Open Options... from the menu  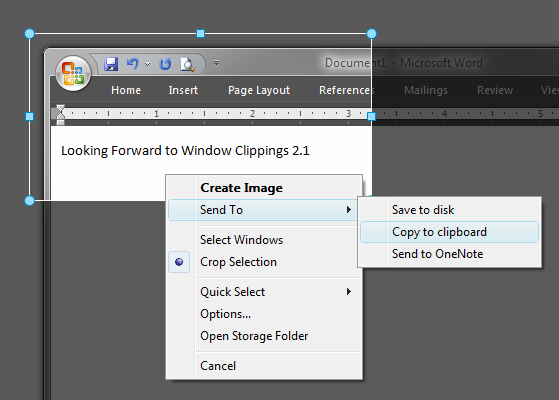264,314
